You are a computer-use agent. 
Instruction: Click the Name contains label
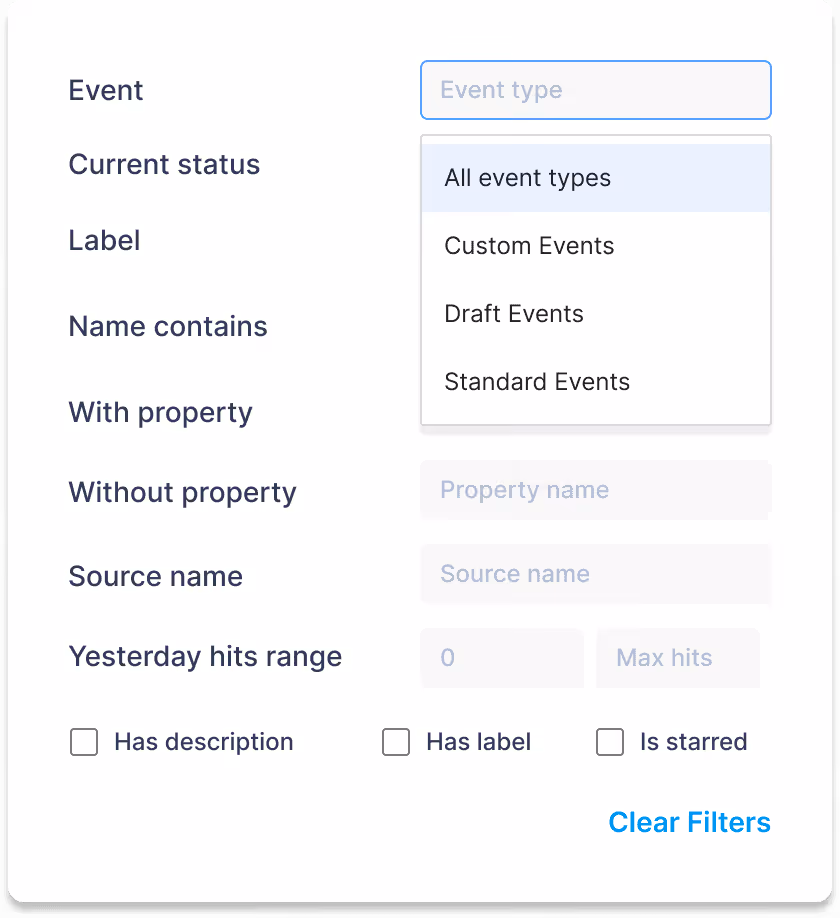[x=167, y=326]
